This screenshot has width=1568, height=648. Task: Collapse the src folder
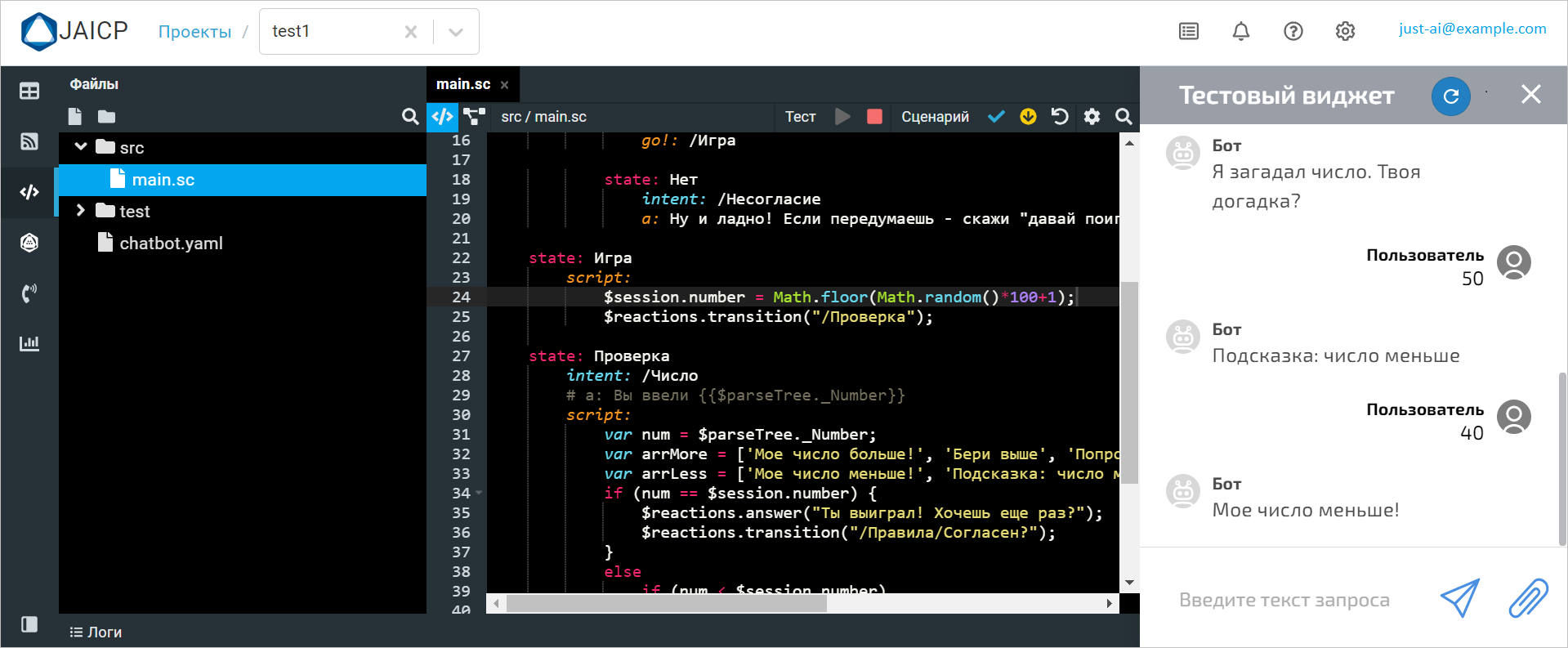coord(81,147)
